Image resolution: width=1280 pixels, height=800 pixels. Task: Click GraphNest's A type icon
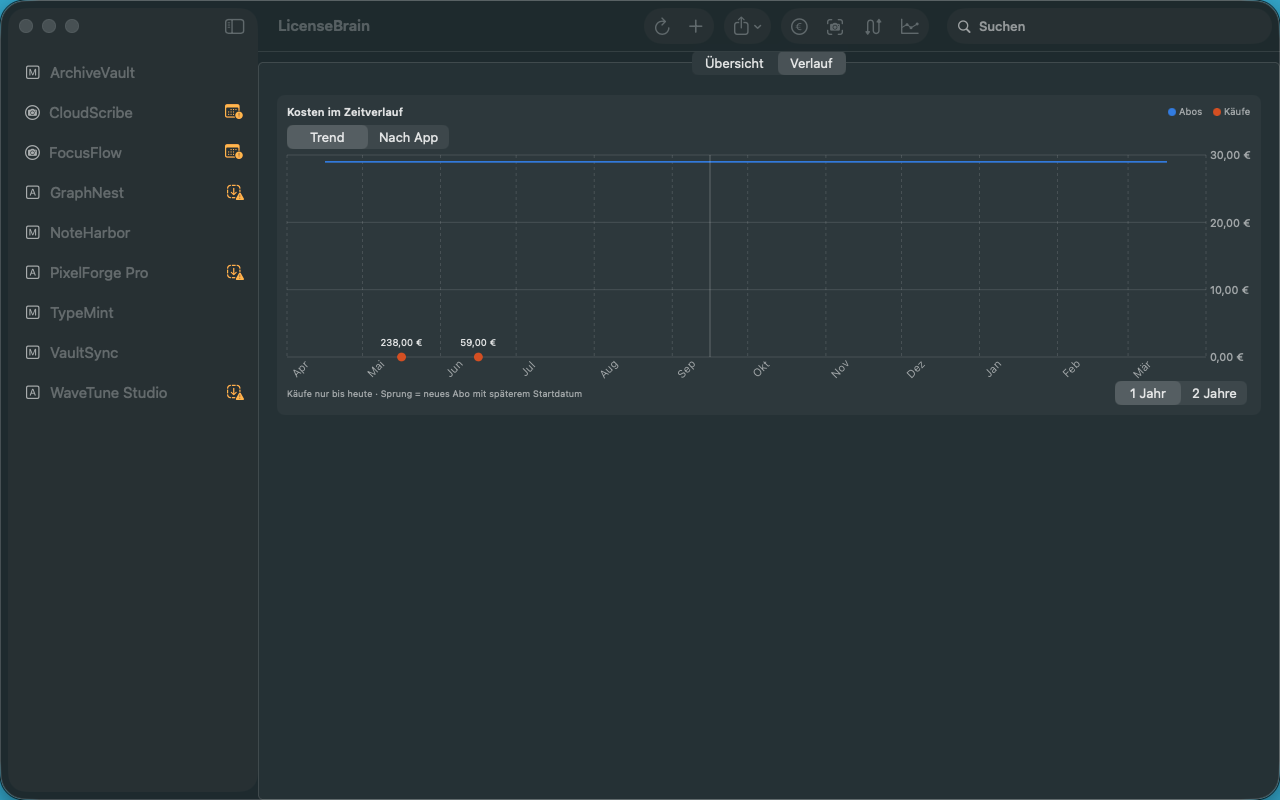(32, 193)
